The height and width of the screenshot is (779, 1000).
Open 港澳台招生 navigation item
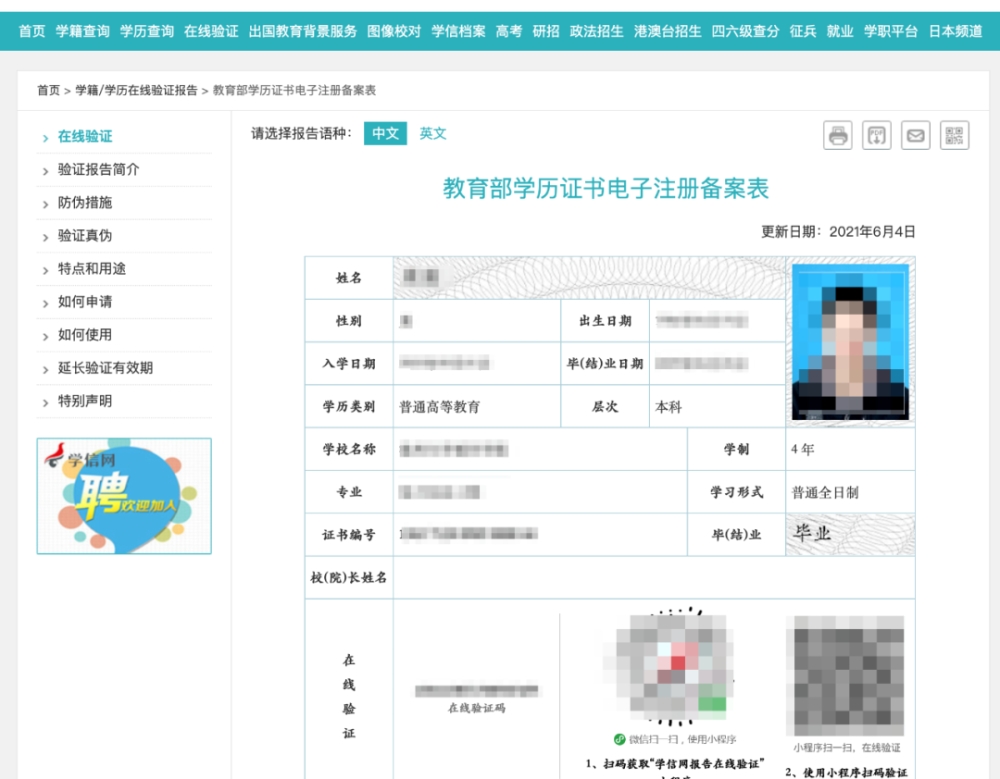pyautogui.click(x=667, y=31)
